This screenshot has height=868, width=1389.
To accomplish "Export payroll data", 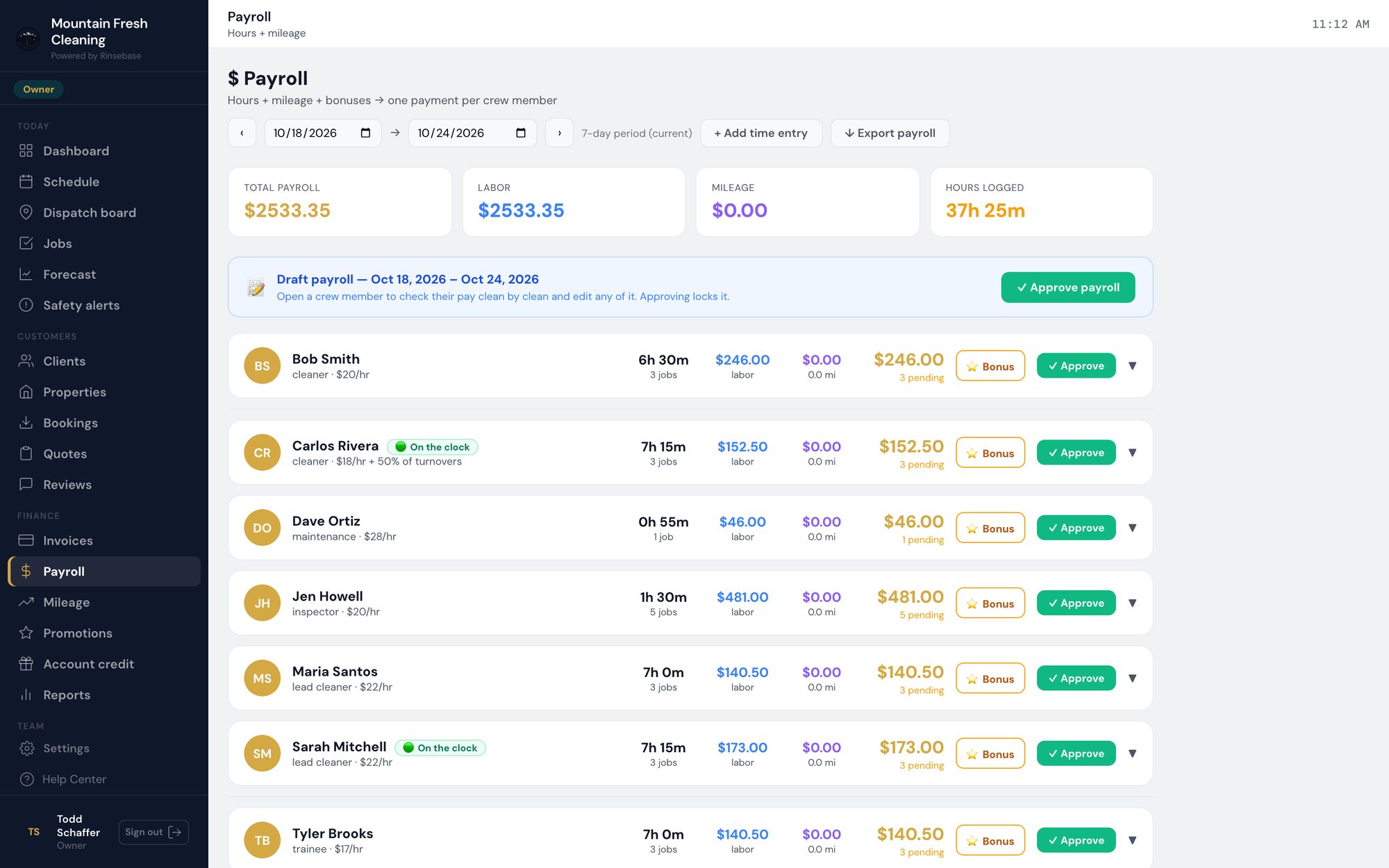I will pyautogui.click(x=890, y=133).
